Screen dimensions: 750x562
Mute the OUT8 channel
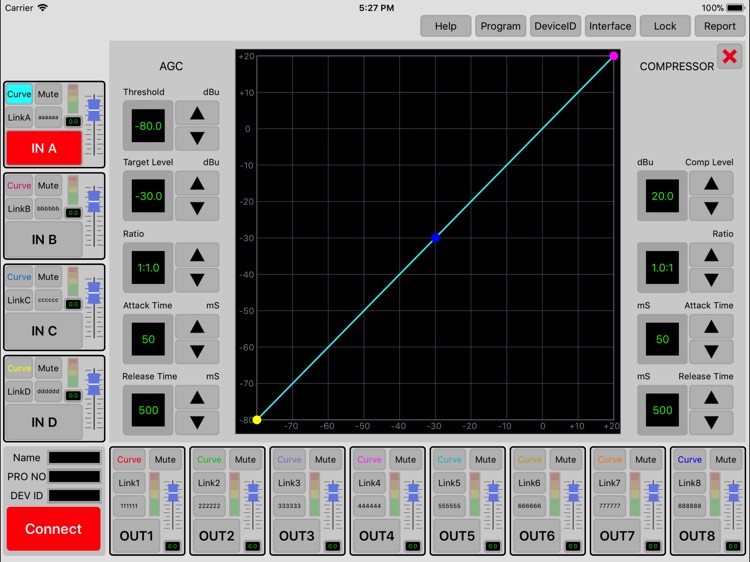(x=726, y=460)
